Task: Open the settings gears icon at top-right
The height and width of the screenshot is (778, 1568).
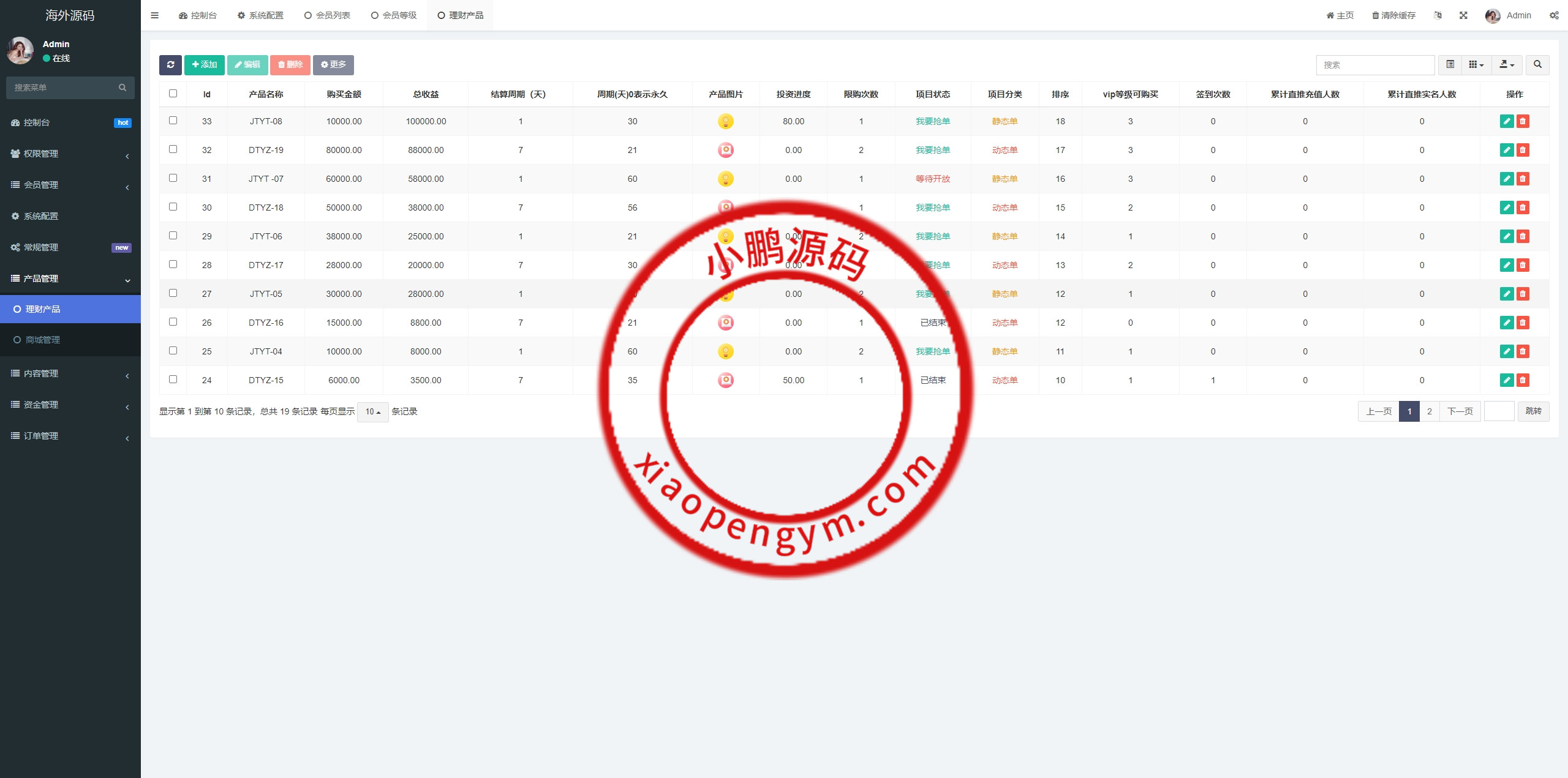Action: tap(1554, 15)
